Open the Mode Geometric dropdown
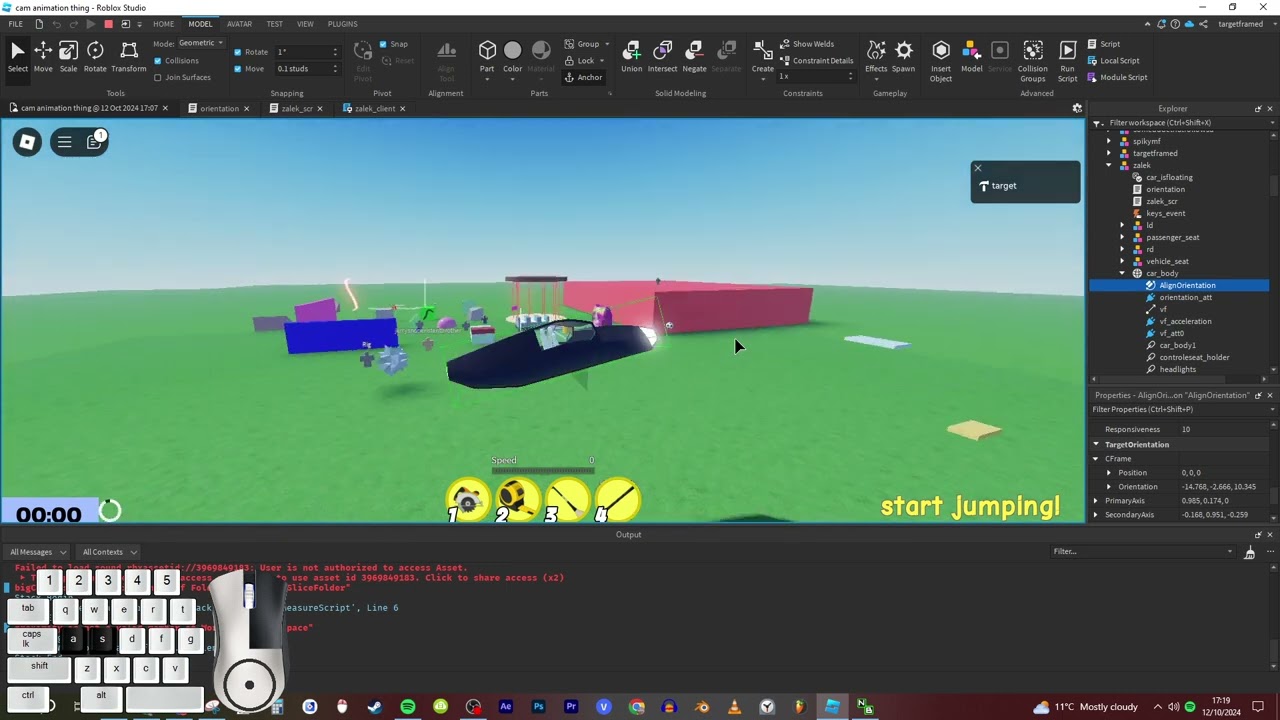Screen dimensions: 1280x720 201,43
